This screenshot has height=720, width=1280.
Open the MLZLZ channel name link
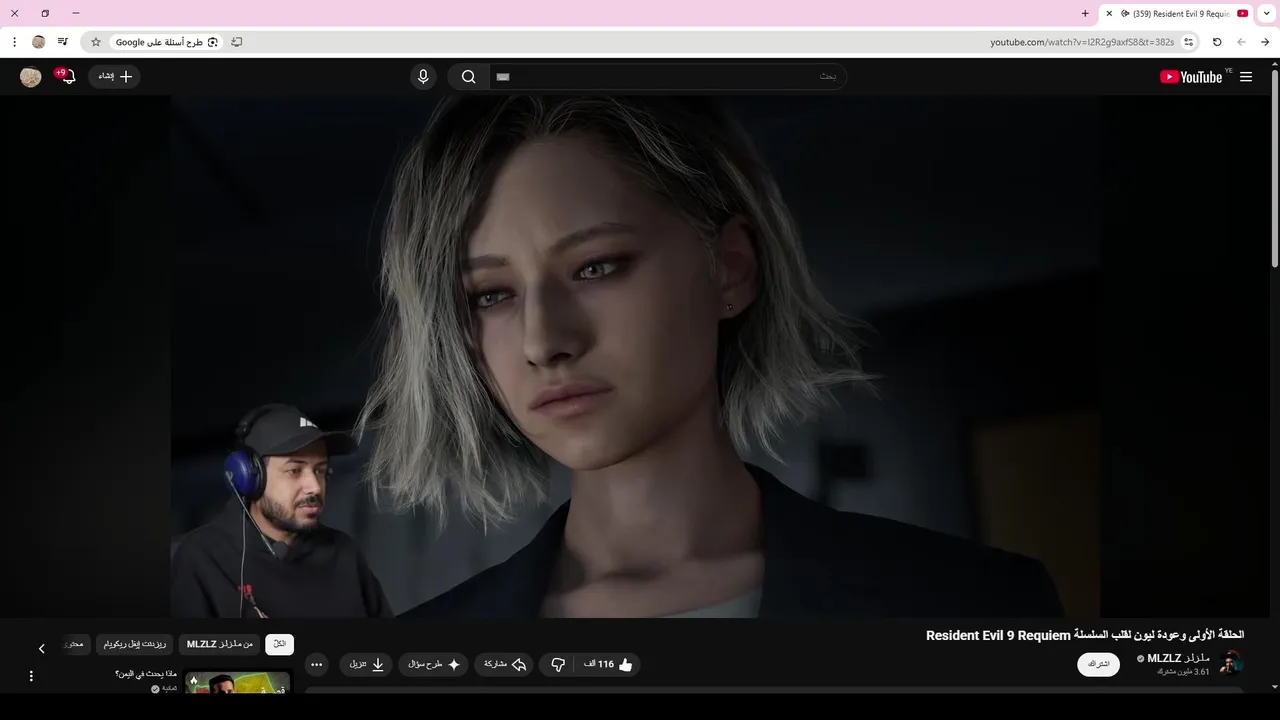1178,658
